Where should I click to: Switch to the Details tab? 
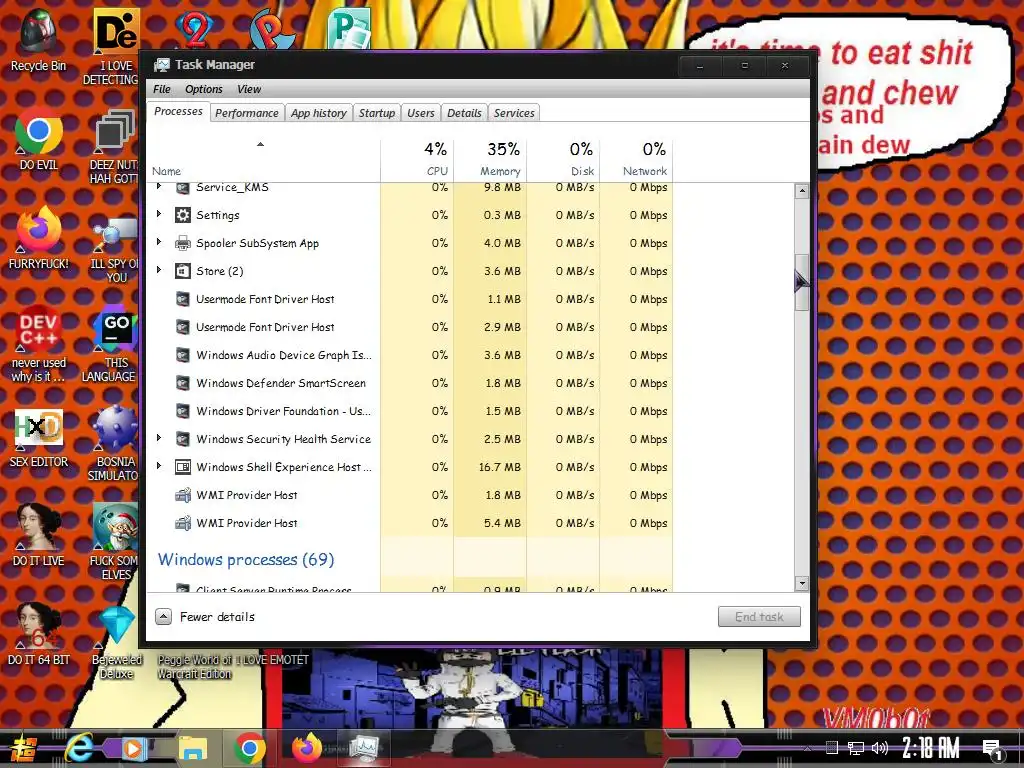(464, 113)
